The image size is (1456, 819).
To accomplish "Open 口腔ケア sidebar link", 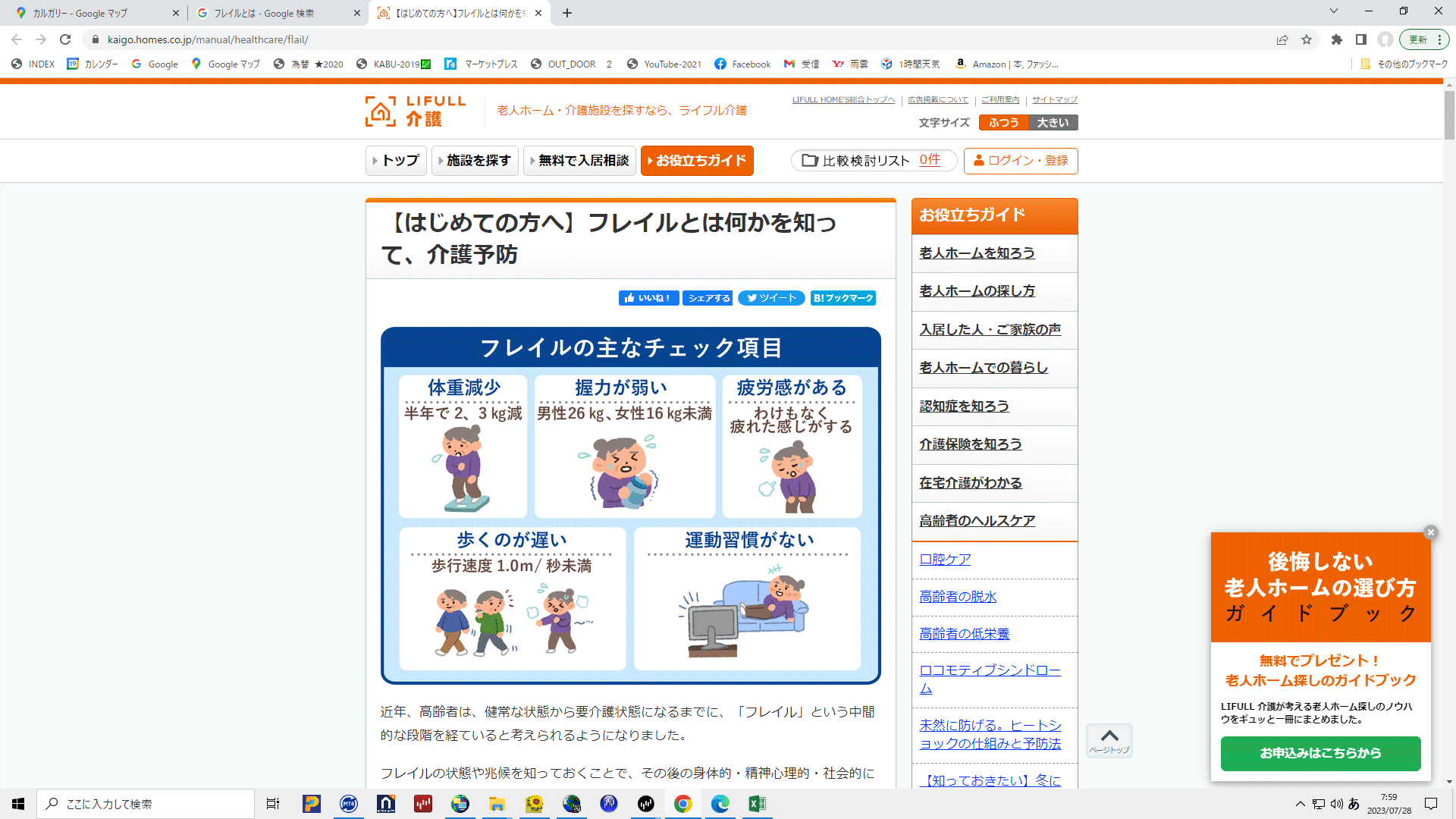I will click(x=945, y=560).
